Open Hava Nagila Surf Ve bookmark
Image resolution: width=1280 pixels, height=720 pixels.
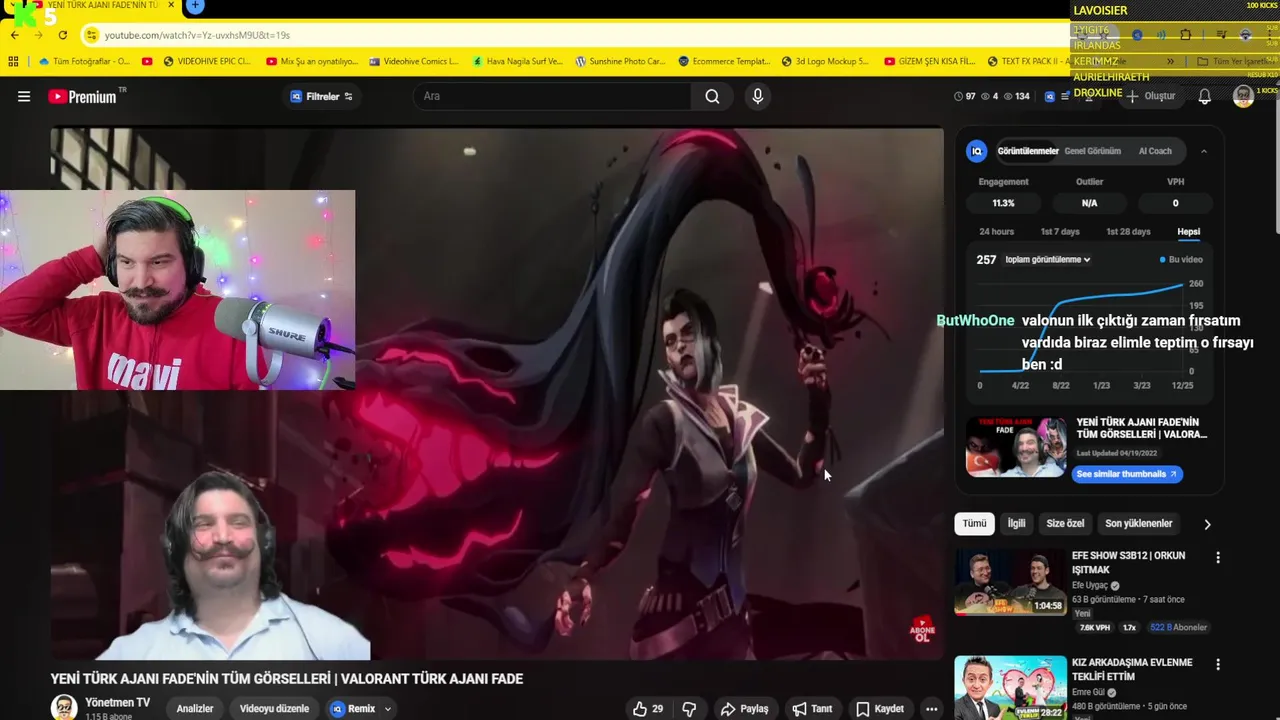coord(517,61)
